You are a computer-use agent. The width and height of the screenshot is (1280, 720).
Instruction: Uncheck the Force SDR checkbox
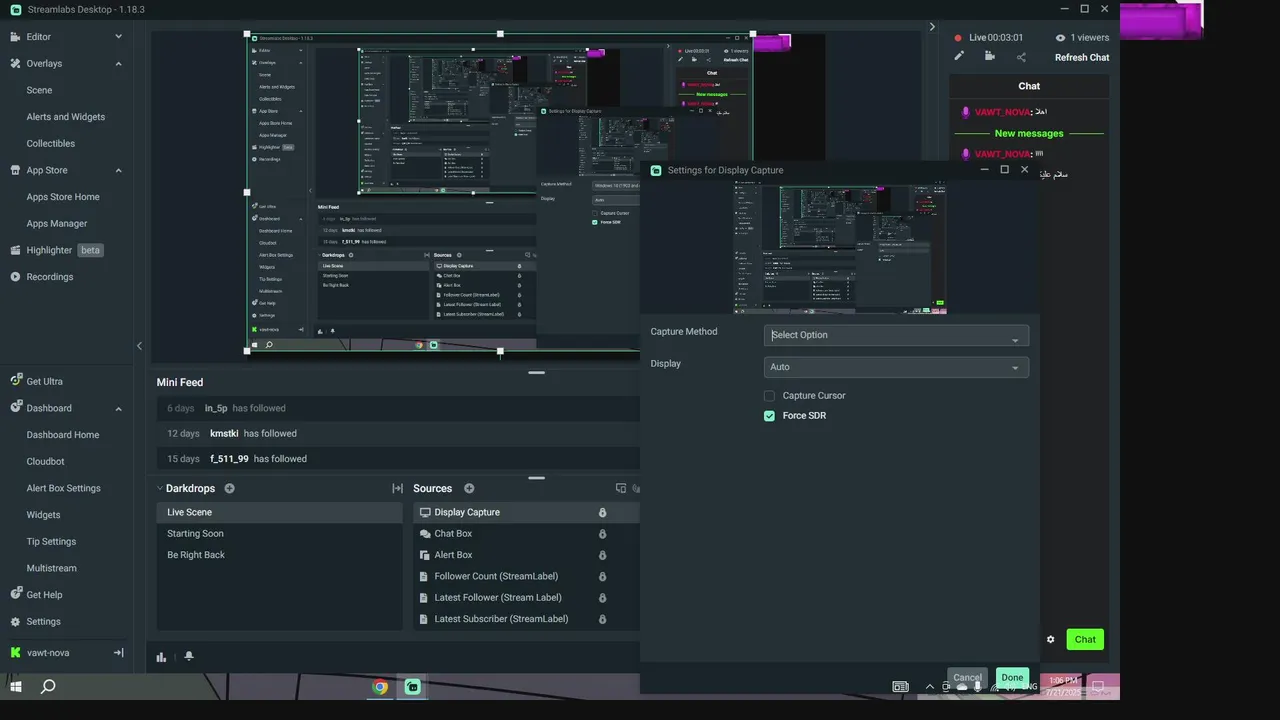(769, 416)
